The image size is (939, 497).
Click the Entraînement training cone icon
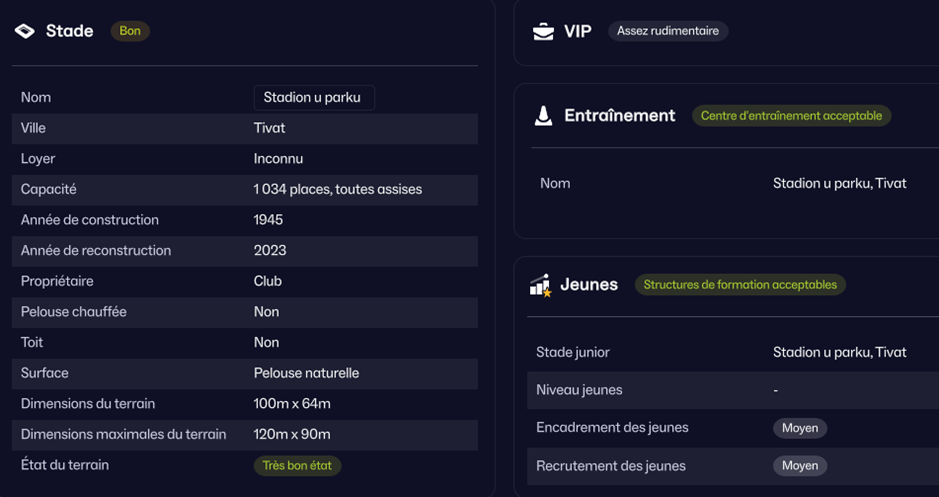click(543, 116)
